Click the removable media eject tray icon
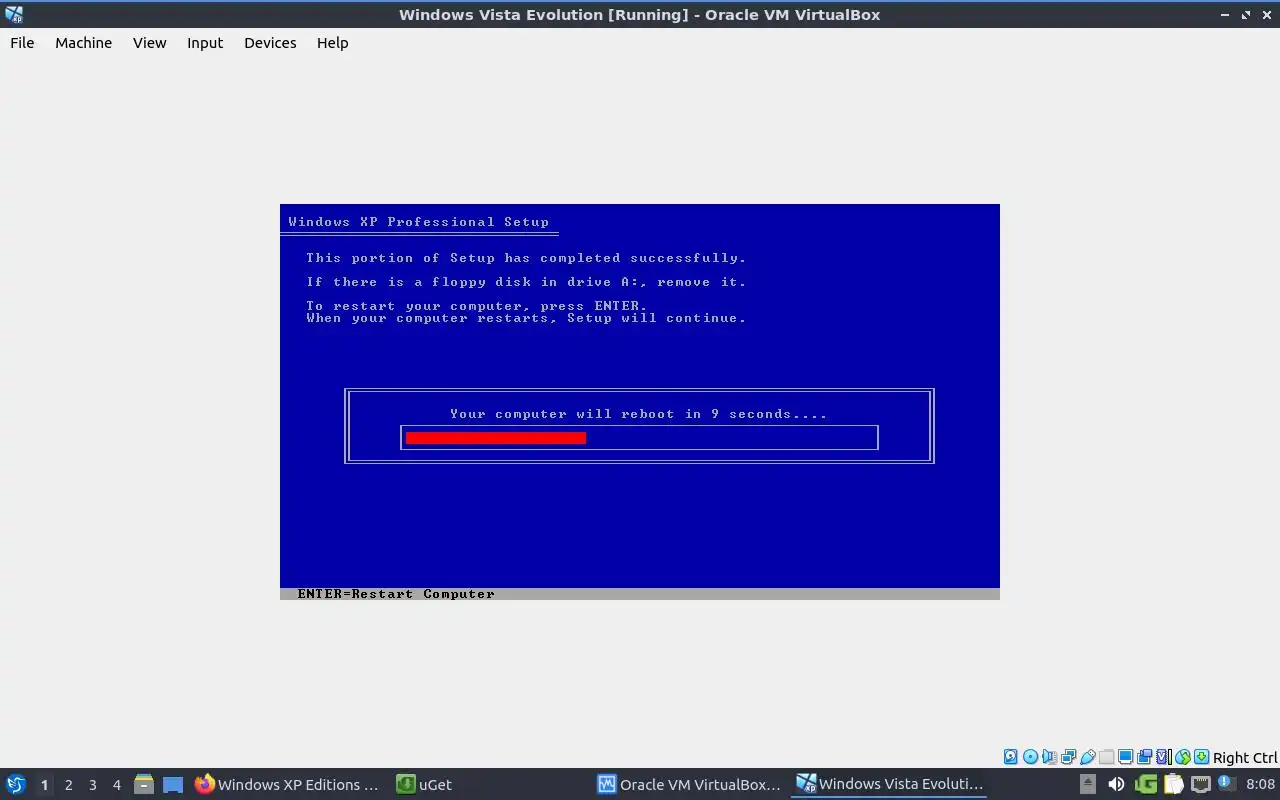1280x800 pixels. pos(1088,784)
